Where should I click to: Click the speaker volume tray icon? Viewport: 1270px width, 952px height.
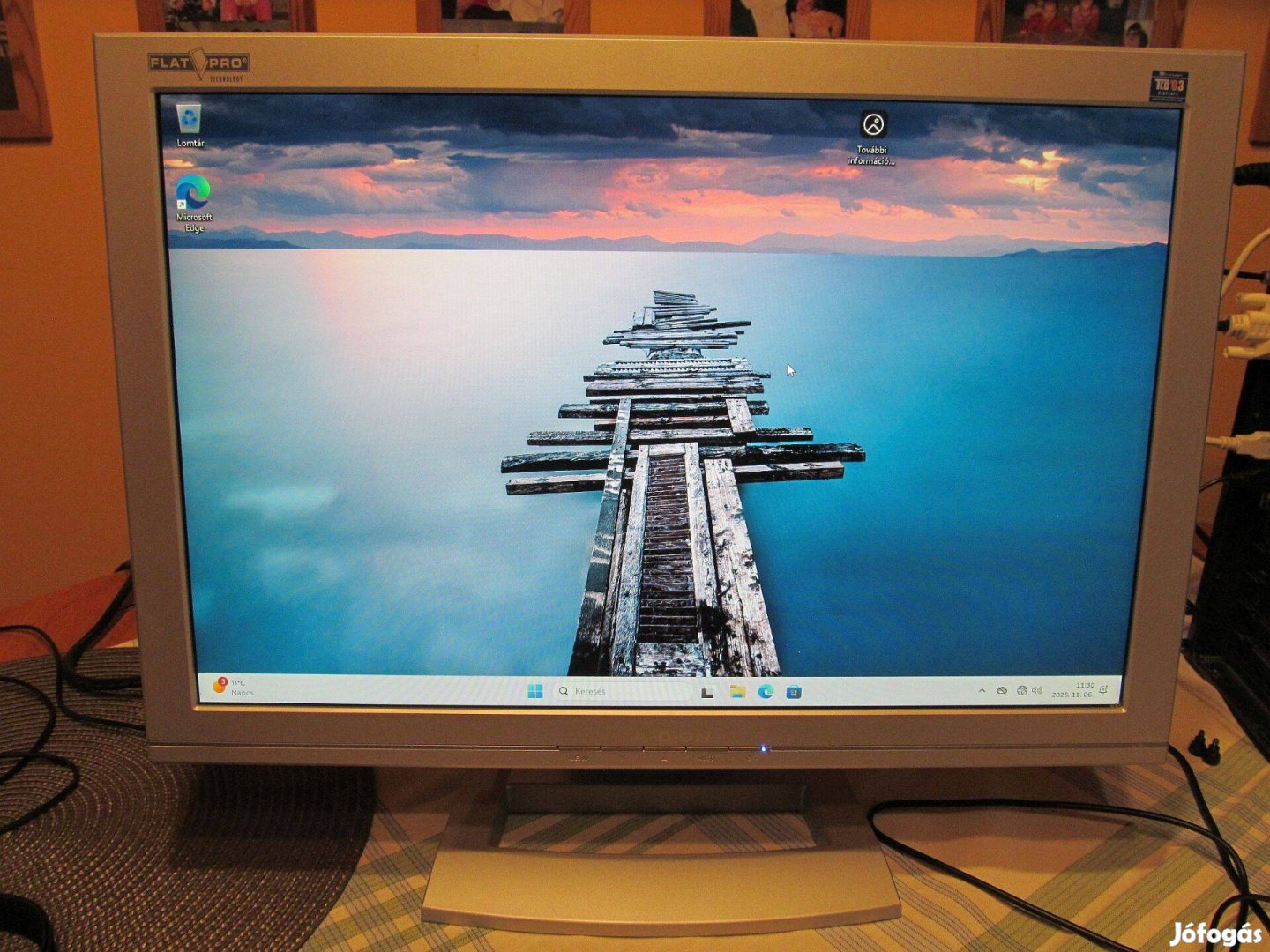(1037, 690)
